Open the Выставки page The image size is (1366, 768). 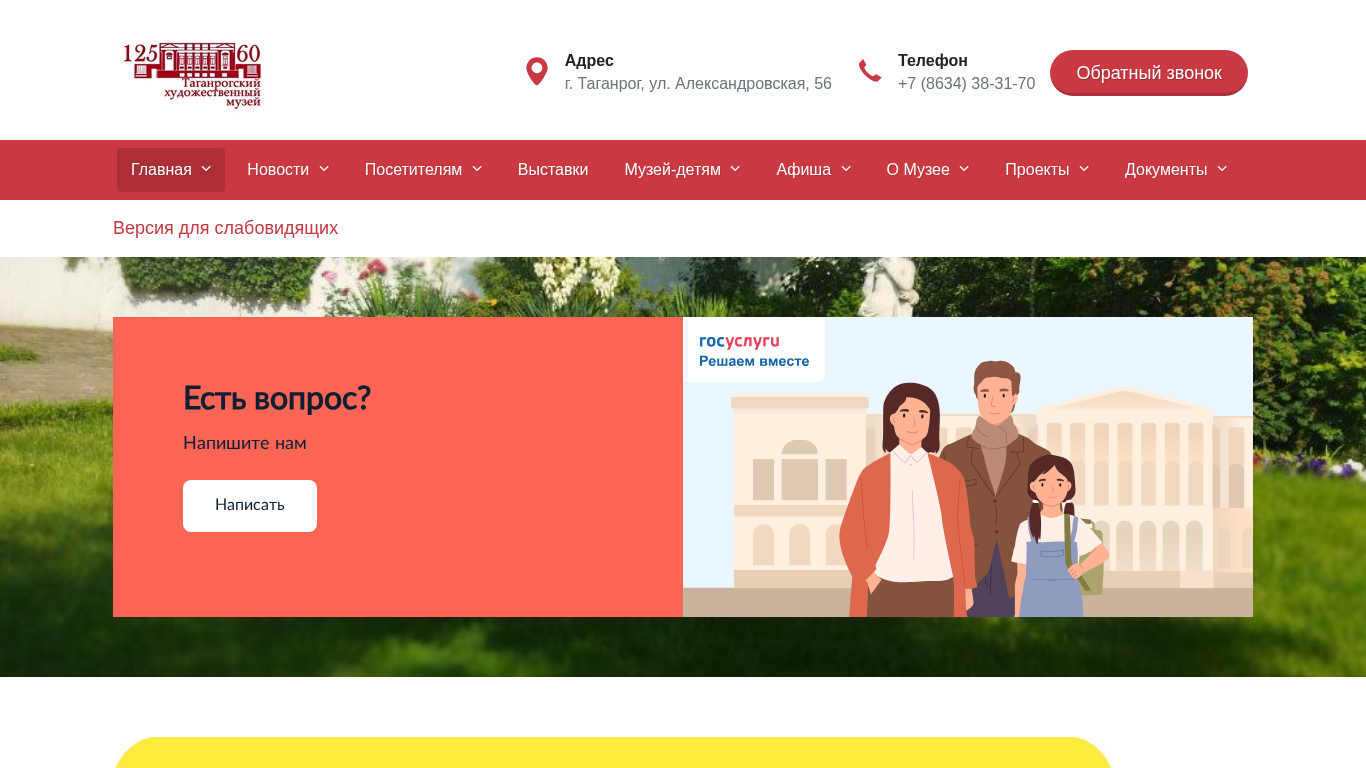(x=553, y=170)
